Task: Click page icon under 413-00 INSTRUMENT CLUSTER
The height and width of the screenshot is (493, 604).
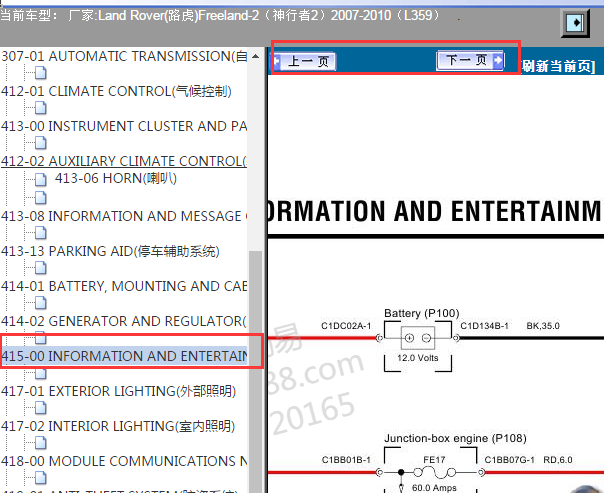Action: click(40, 143)
